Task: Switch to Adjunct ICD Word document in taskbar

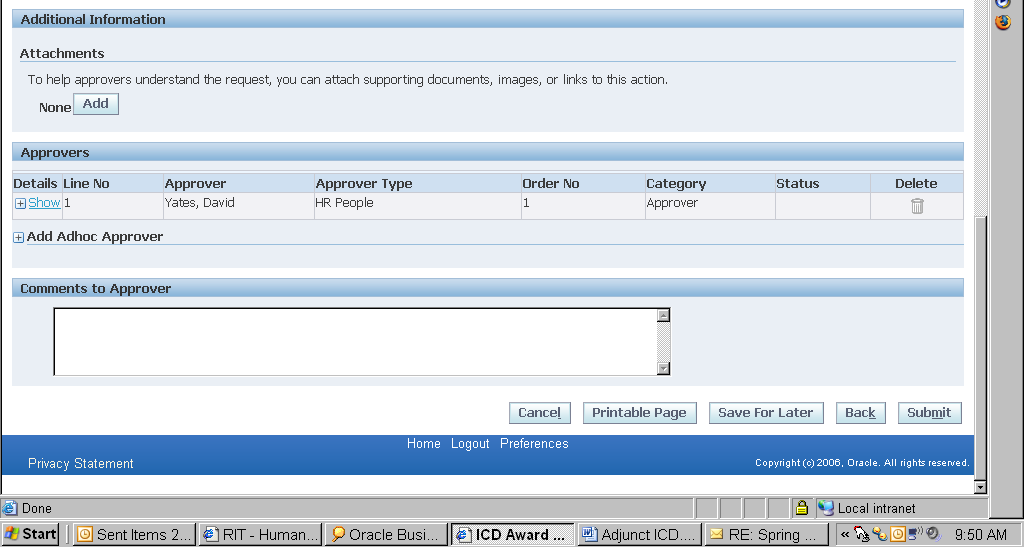Action: [x=639, y=534]
